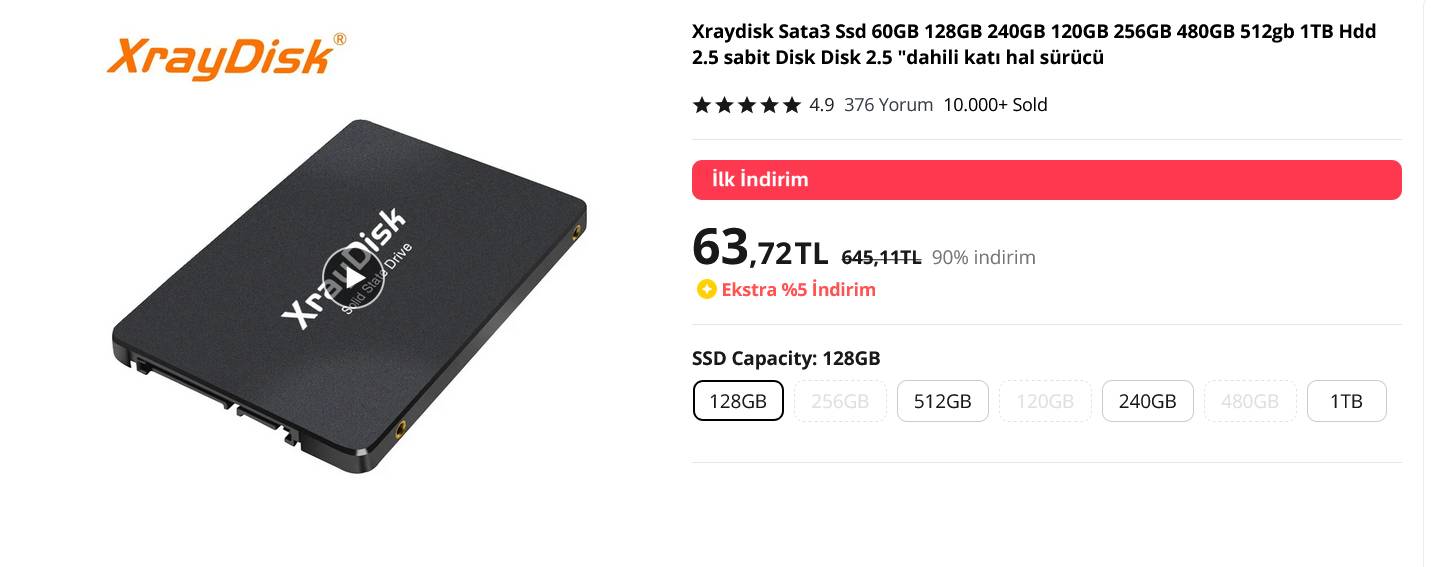Play the product video on SSD image

pos(349,277)
